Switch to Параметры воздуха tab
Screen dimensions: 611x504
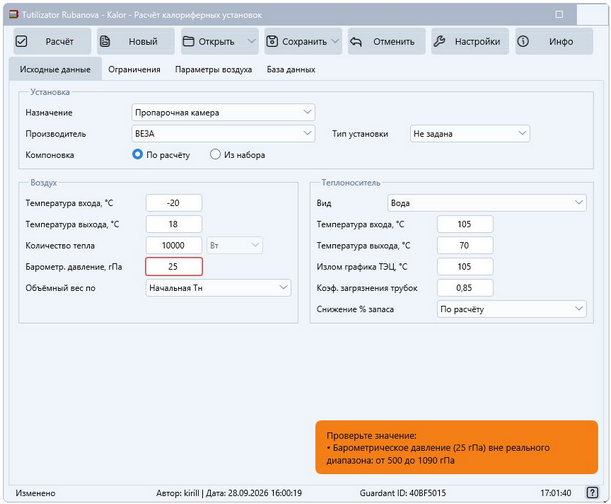pyautogui.click(x=213, y=69)
